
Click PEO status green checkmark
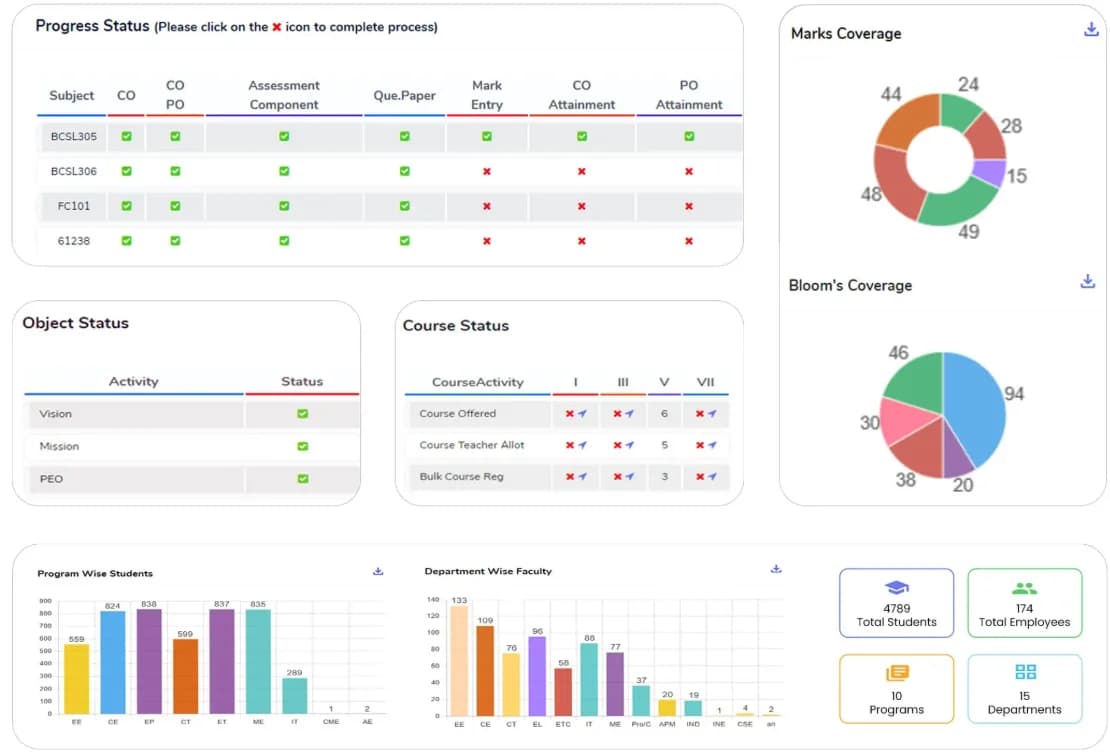[x=302, y=479]
